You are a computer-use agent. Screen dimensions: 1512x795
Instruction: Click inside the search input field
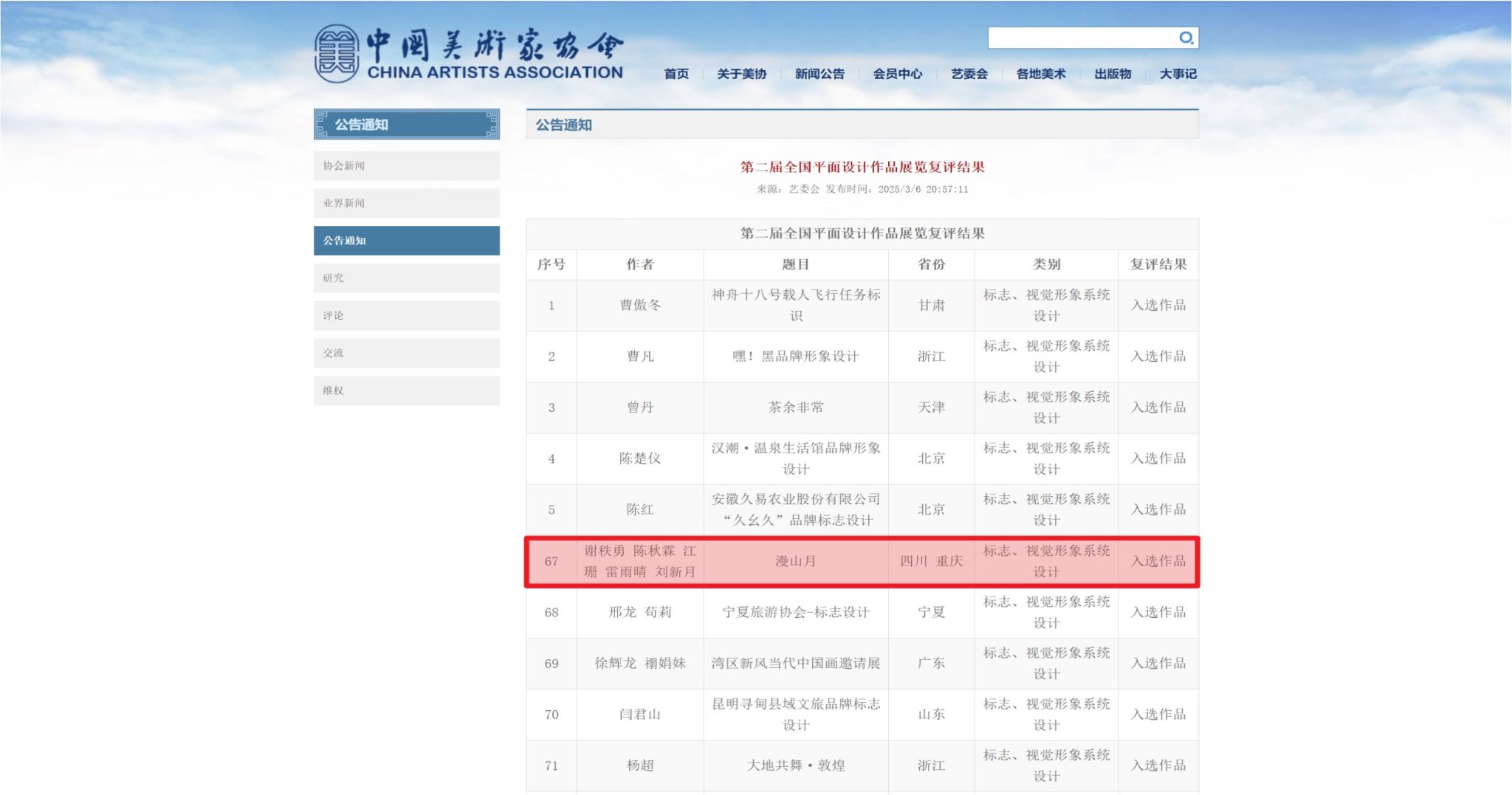click(1082, 38)
